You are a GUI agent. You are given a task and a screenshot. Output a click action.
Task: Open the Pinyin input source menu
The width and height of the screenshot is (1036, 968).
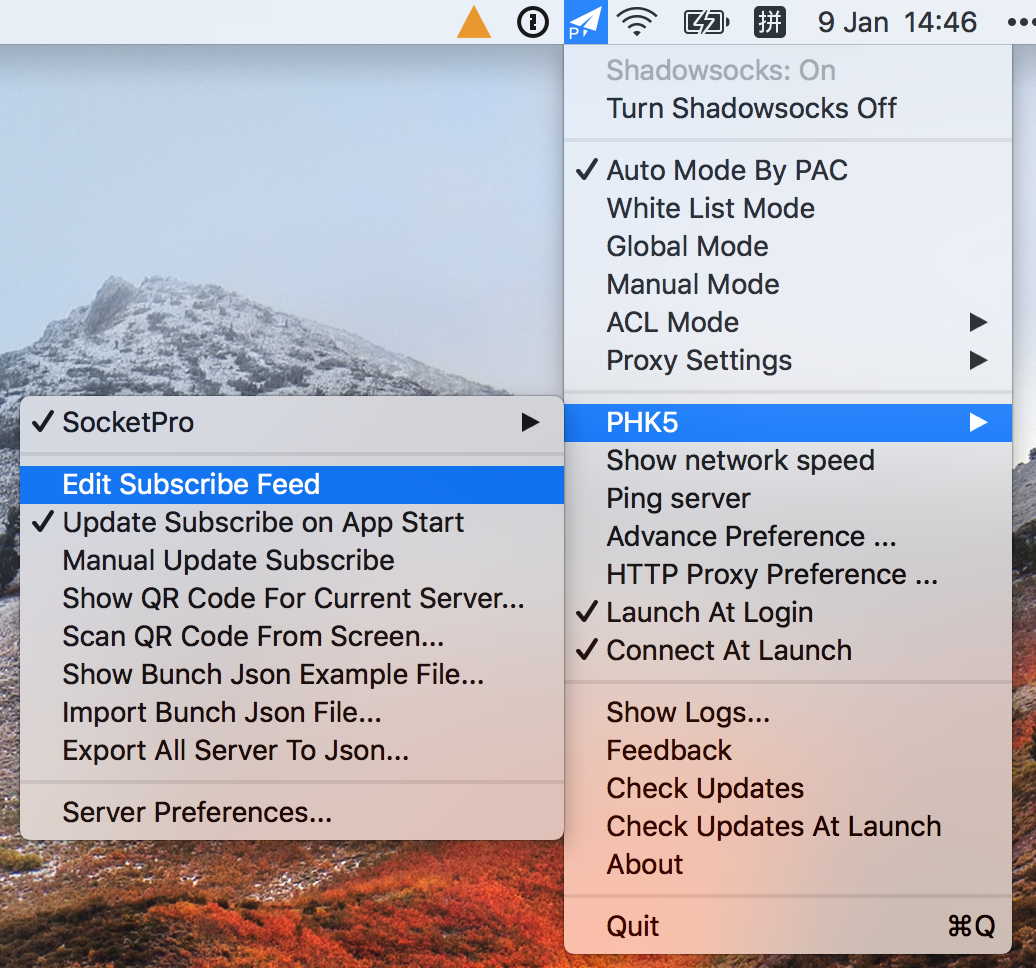pyautogui.click(x=770, y=22)
